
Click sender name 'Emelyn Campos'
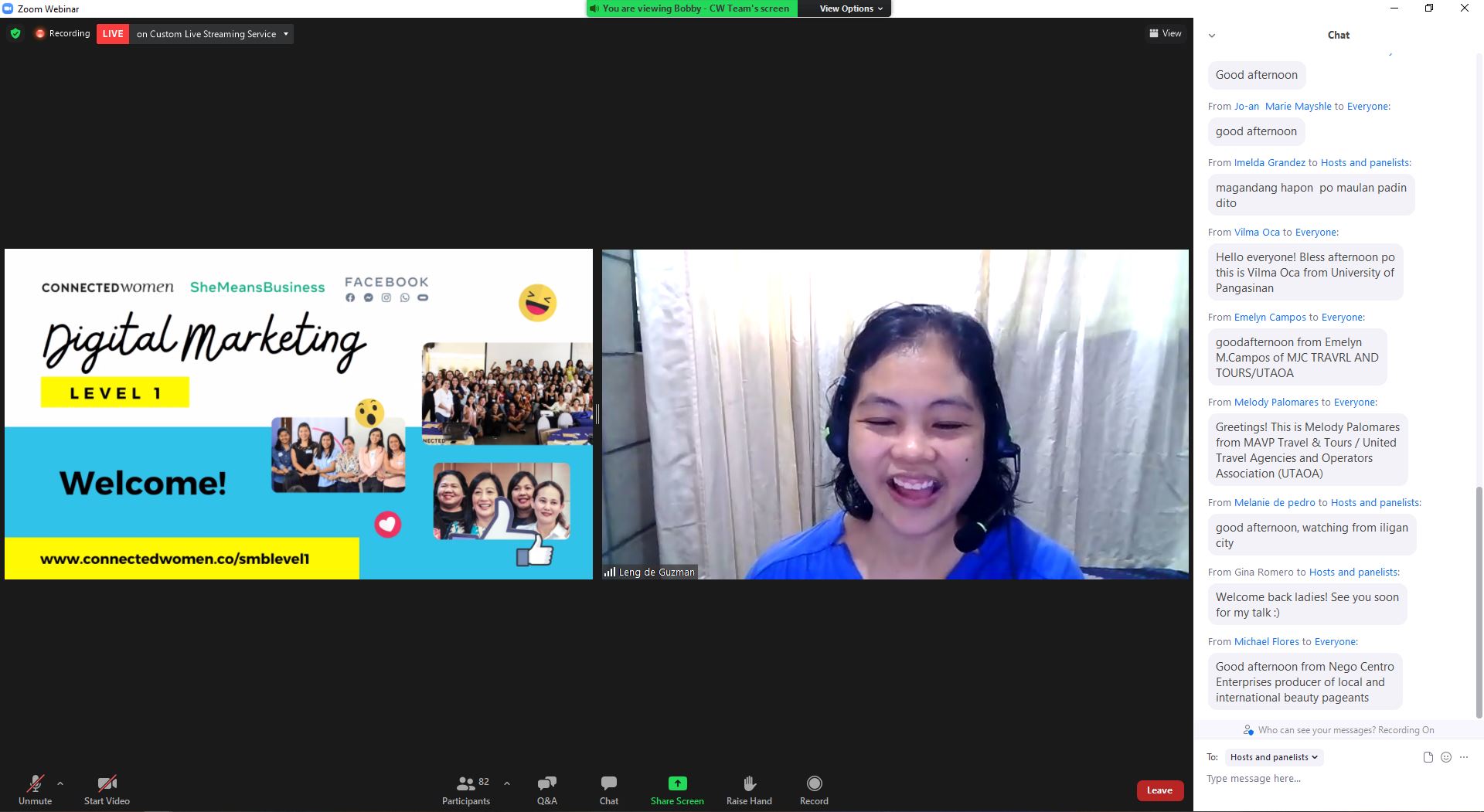(x=1270, y=318)
